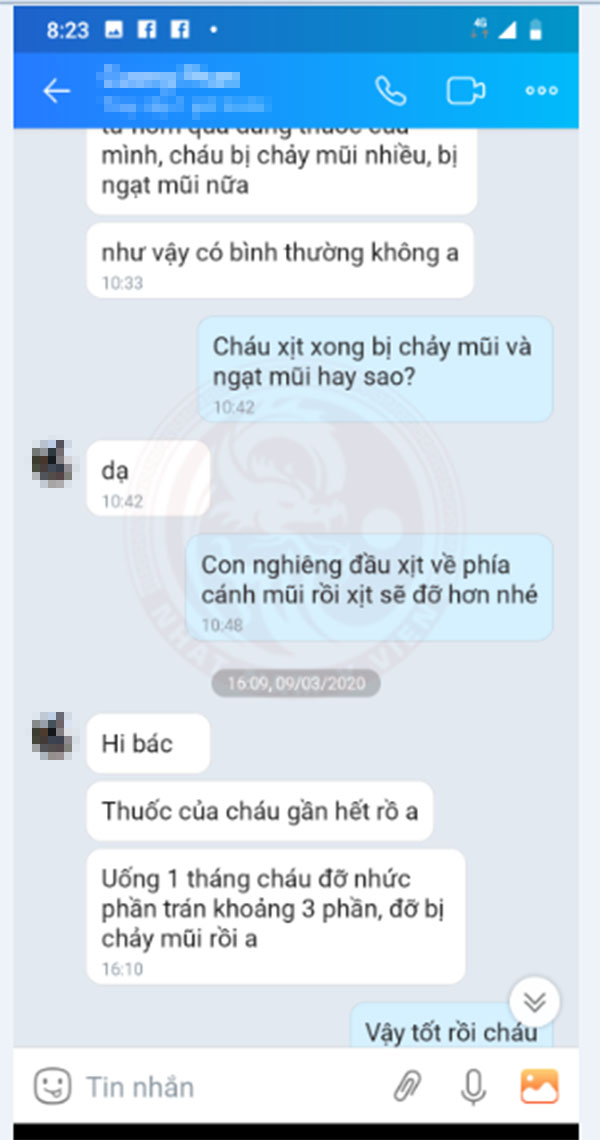Attach a file with paperclip icon
The height and width of the screenshot is (1140, 600).
click(408, 1087)
